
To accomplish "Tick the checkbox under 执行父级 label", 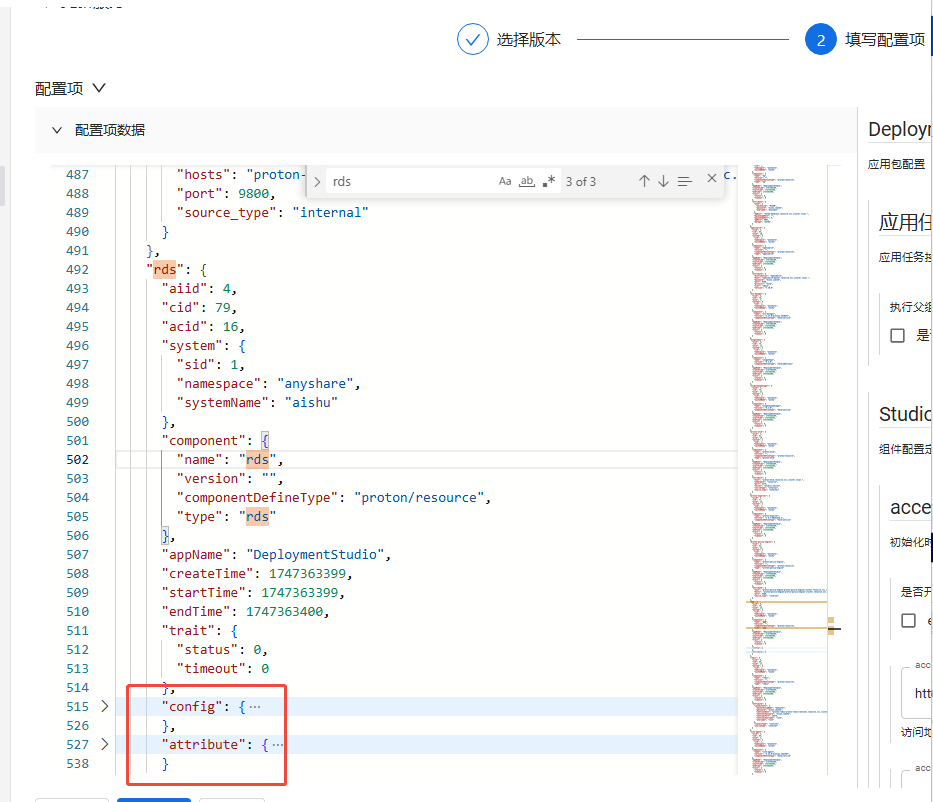I will [x=897, y=335].
